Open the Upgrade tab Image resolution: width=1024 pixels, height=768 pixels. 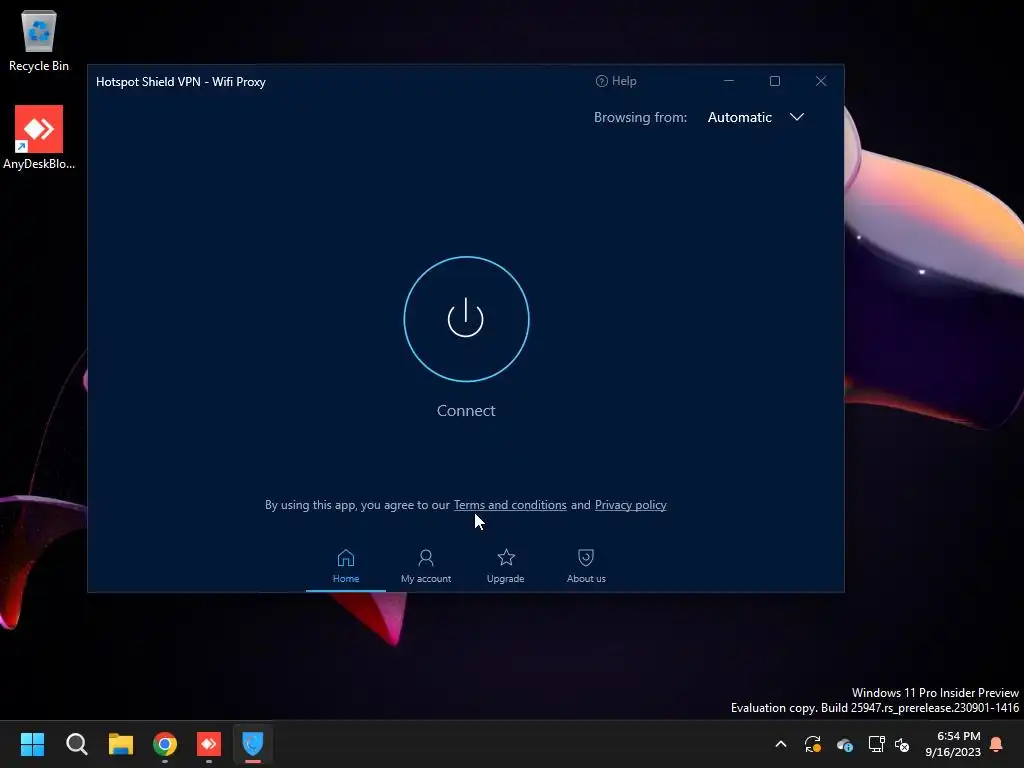click(x=505, y=566)
